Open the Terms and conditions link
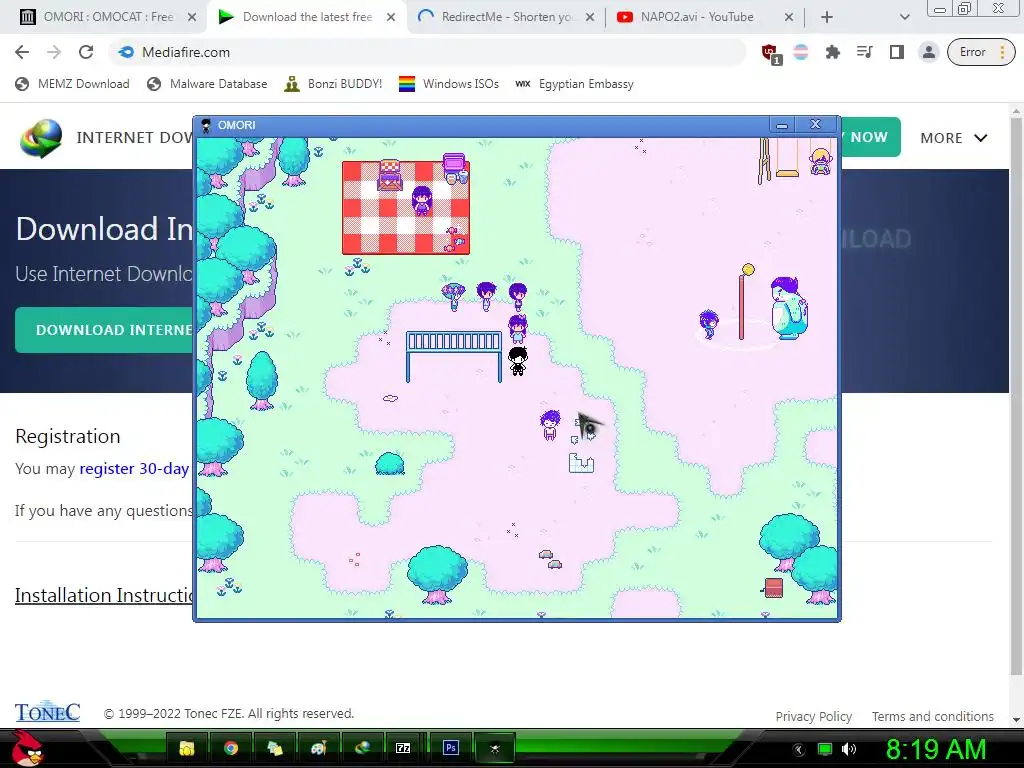Viewport: 1024px width, 768px height. [933, 716]
